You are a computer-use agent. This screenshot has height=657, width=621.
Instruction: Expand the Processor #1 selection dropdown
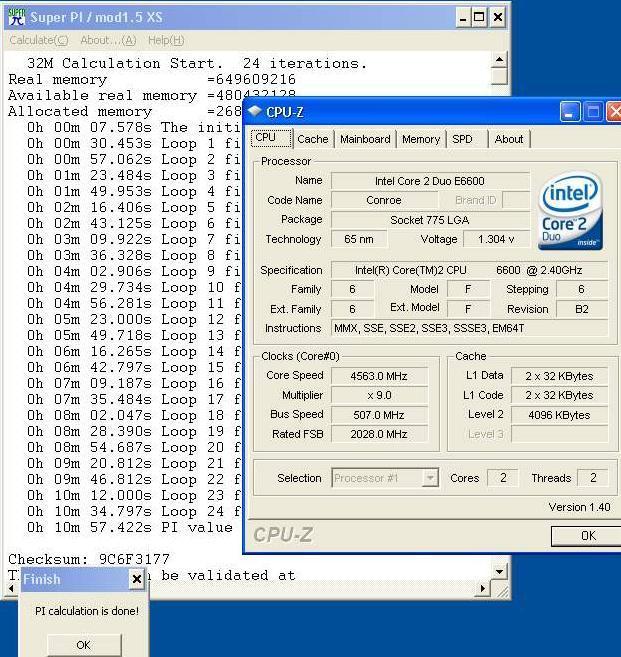430,478
